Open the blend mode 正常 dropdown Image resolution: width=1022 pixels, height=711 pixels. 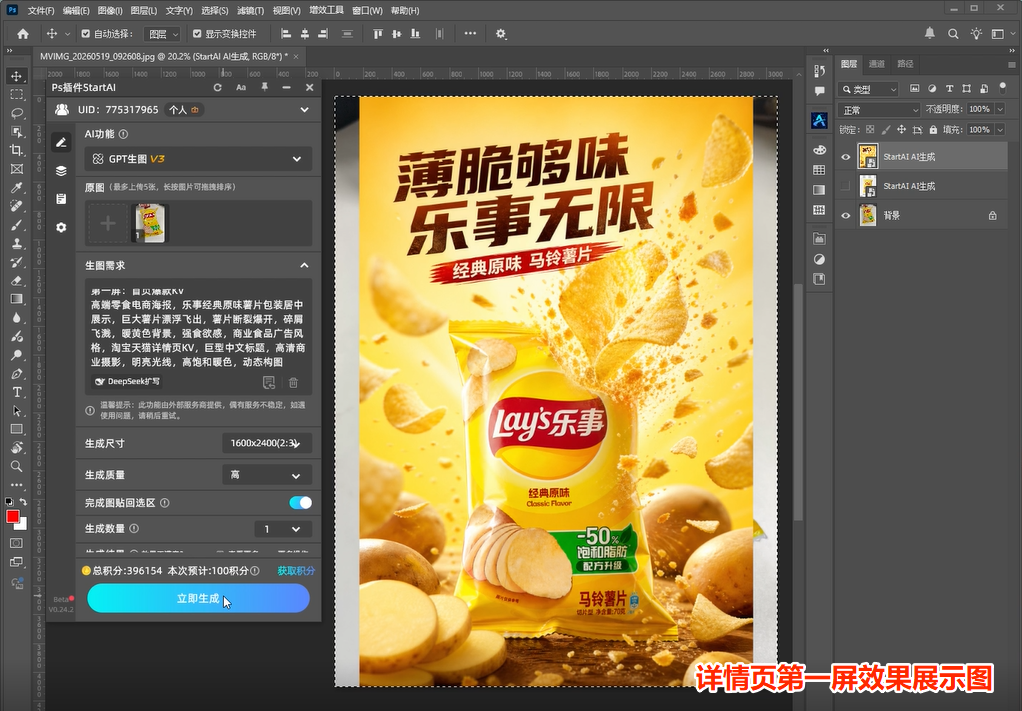879,109
